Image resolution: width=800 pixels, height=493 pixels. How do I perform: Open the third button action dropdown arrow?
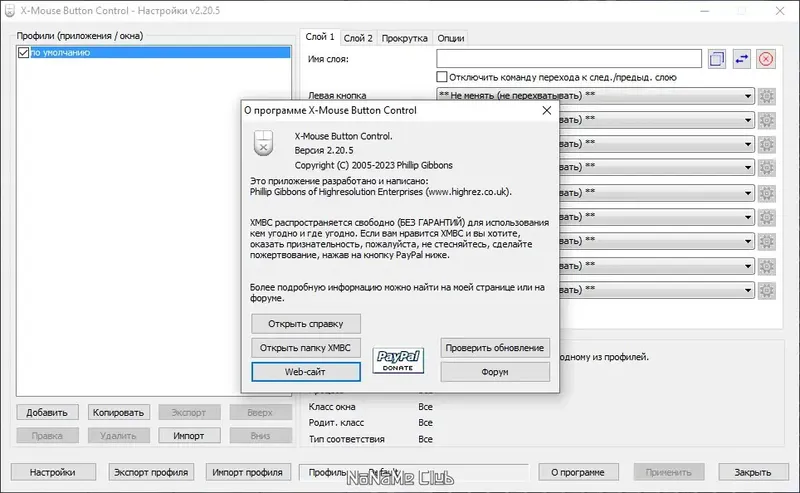(x=747, y=144)
